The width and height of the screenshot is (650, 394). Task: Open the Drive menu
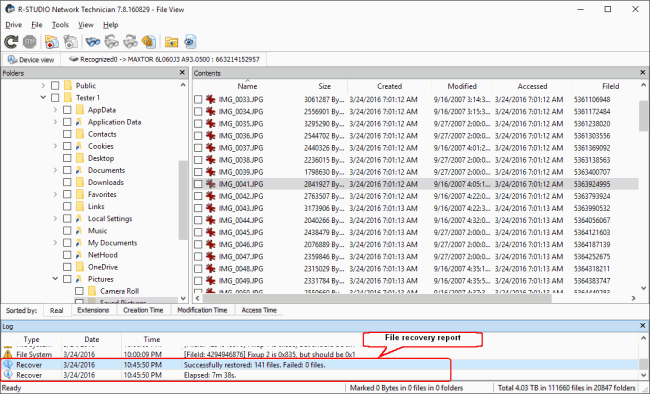point(13,25)
